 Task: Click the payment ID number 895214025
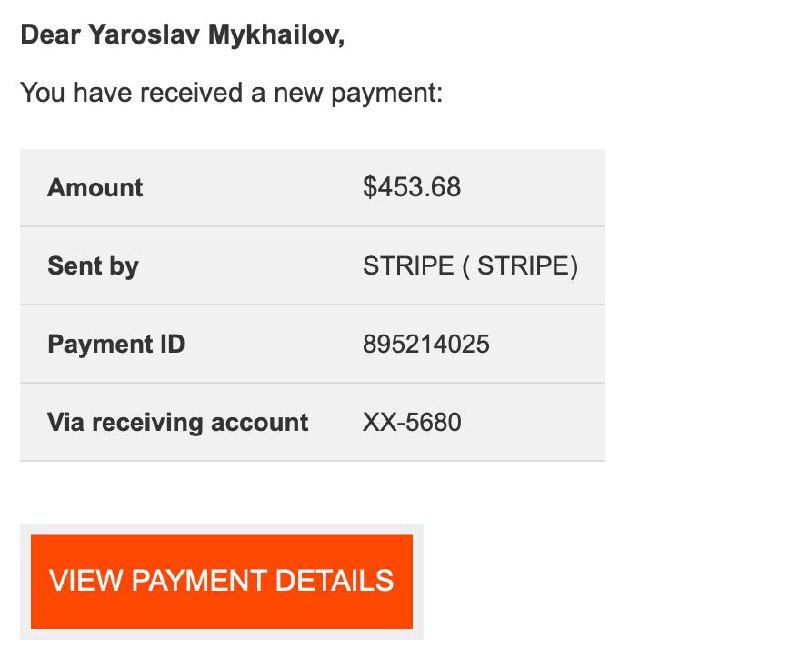[426, 344]
